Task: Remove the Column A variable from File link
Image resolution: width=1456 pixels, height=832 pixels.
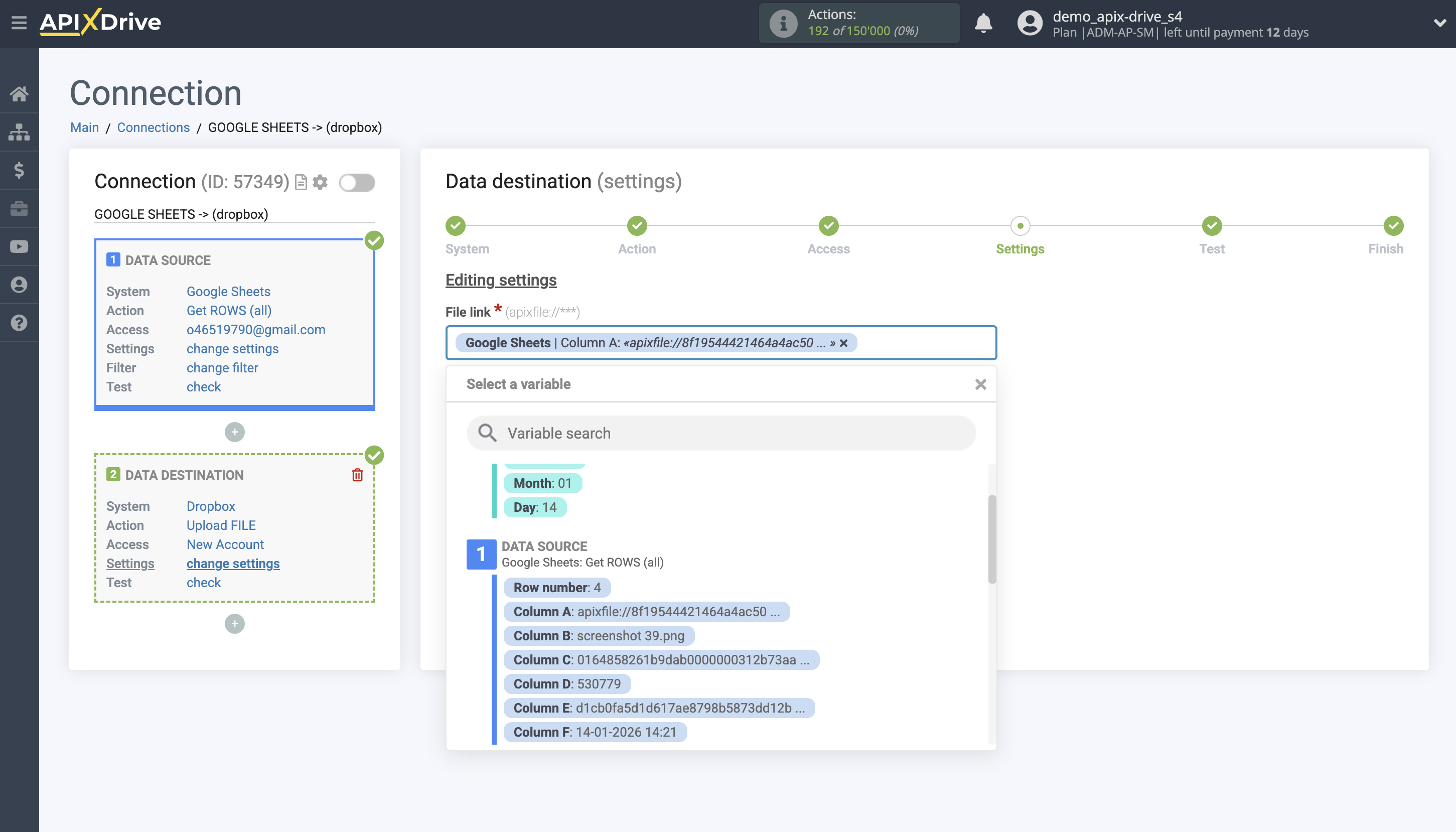Action: pyautogui.click(x=845, y=343)
